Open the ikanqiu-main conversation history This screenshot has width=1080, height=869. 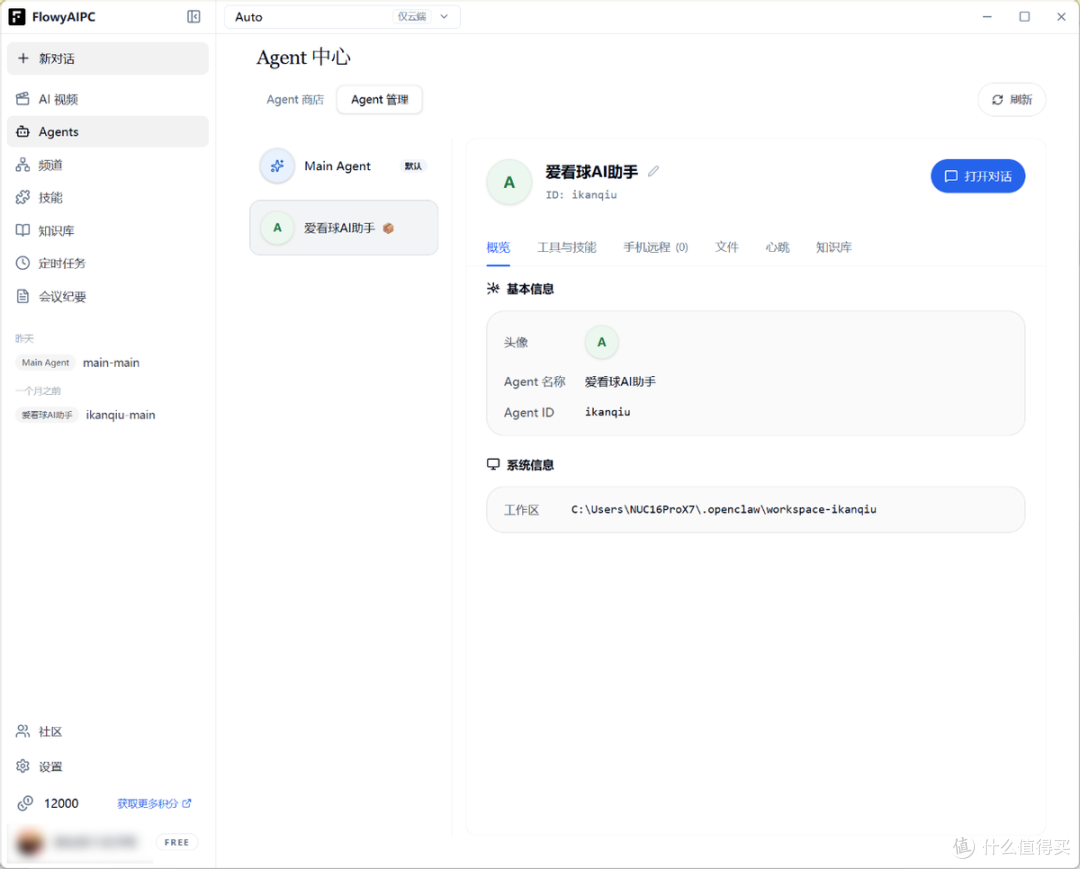(x=121, y=415)
